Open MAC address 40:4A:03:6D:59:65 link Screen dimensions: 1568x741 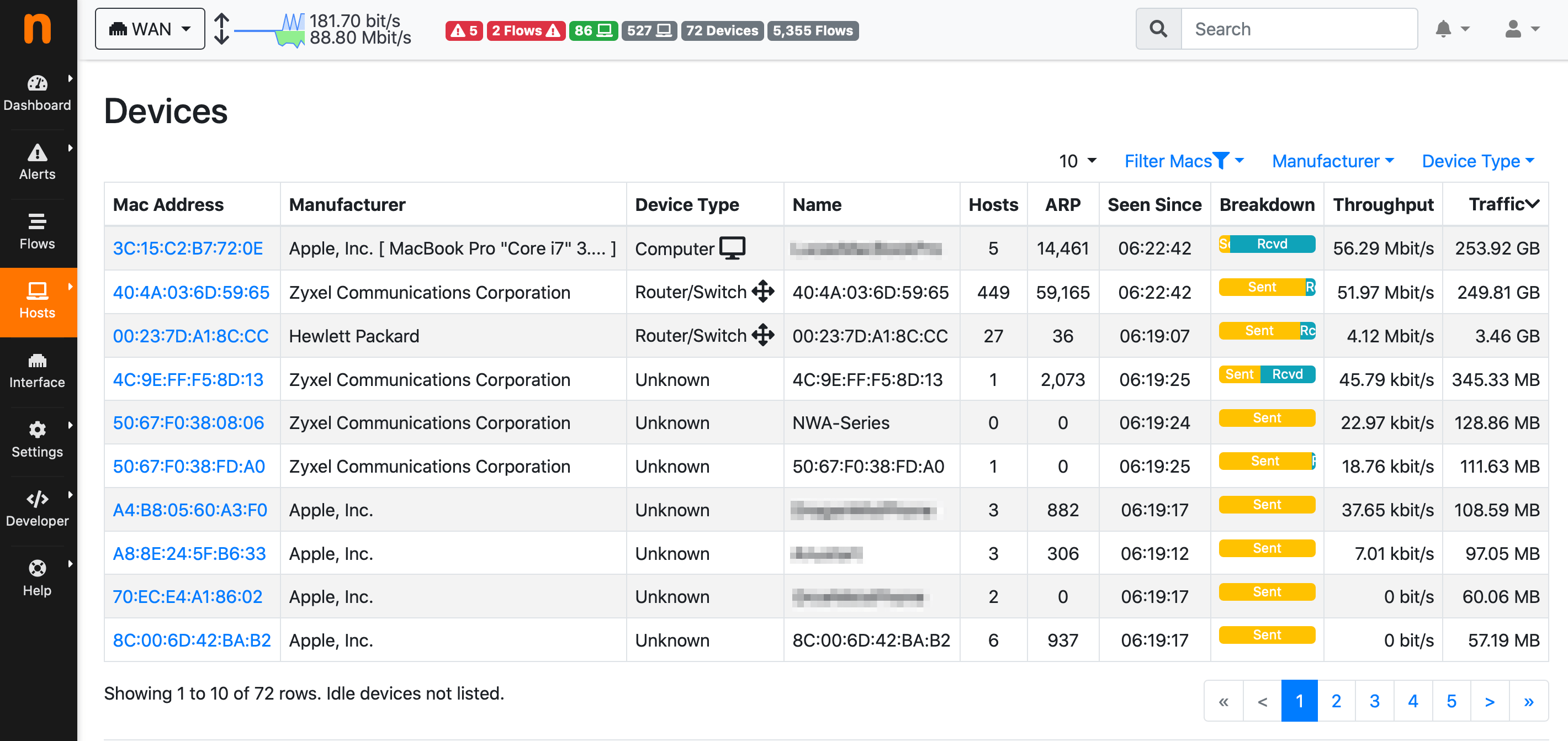click(x=190, y=292)
